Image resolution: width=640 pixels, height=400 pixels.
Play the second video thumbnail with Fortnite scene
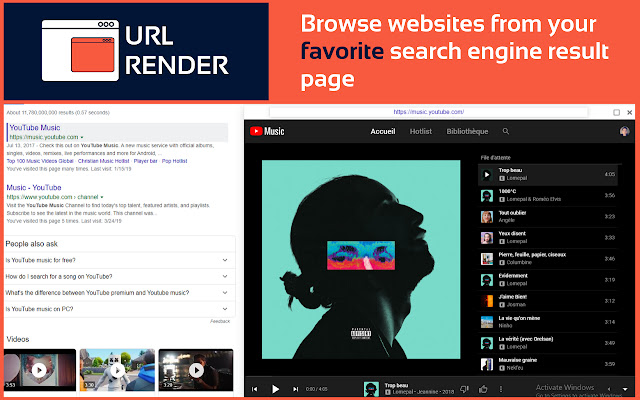pyautogui.click(x=118, y=370)
